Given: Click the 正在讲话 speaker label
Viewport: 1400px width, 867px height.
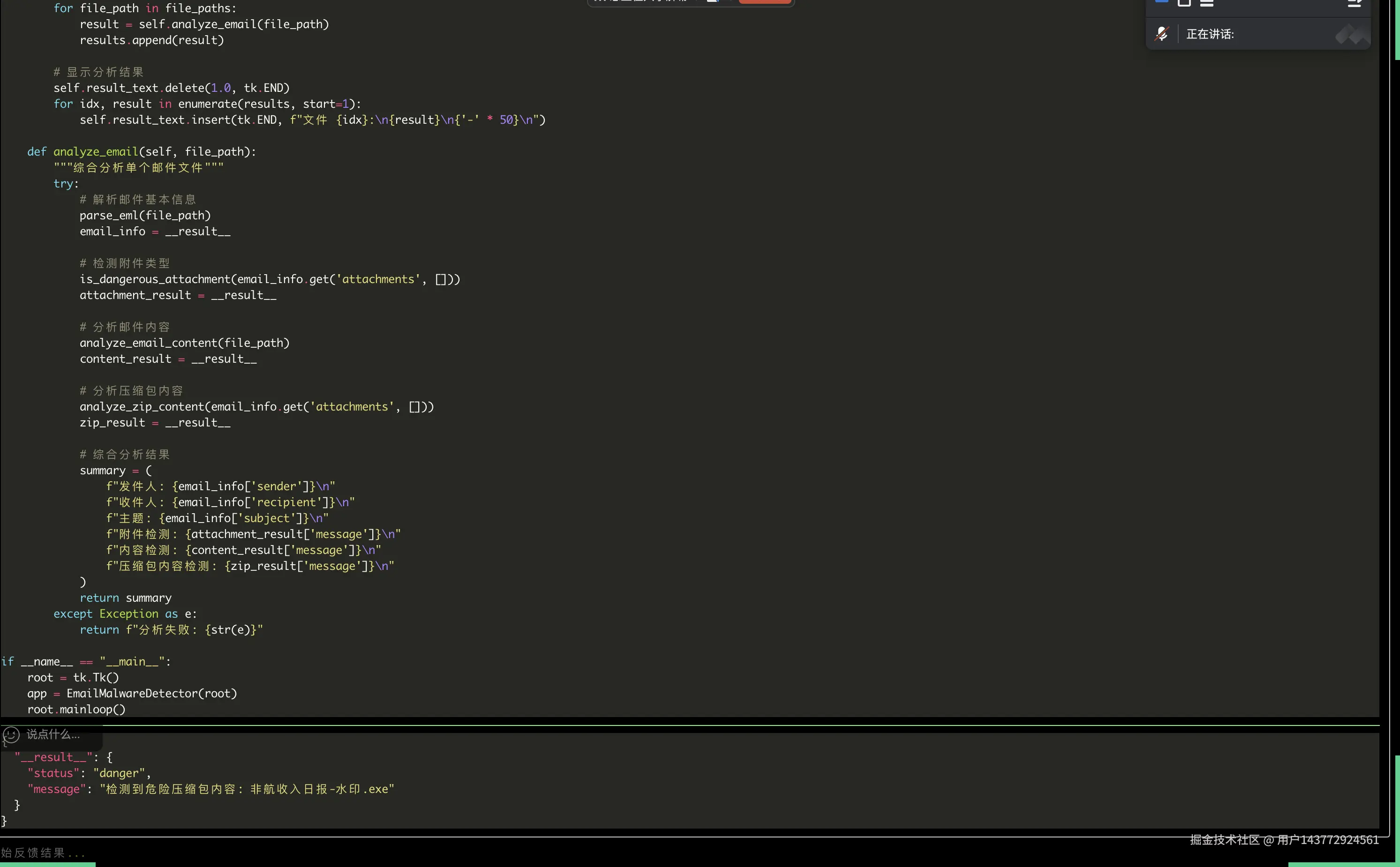Looking at the screenshot, I should point(1210,34).
